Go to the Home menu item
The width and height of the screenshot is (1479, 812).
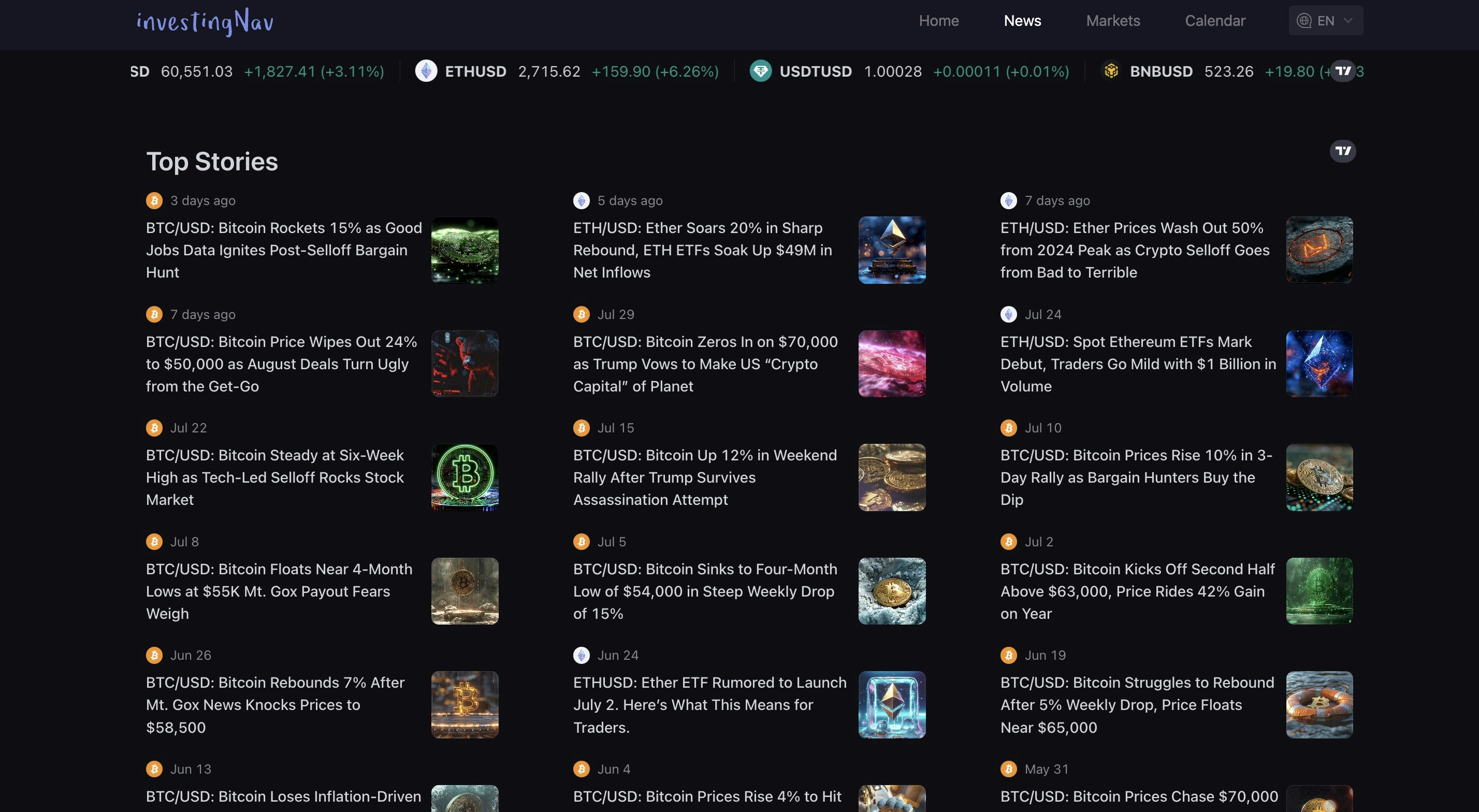coord(939,21)
